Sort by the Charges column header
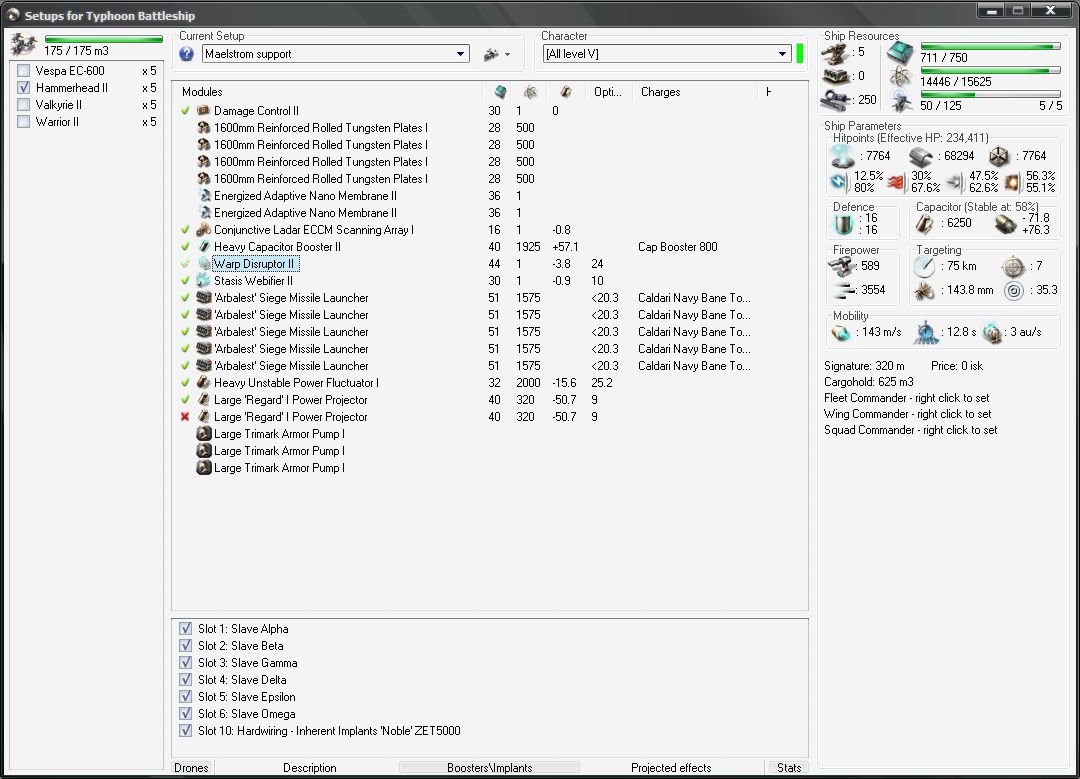Screen dimensions: 1080x779 point(660,92)
